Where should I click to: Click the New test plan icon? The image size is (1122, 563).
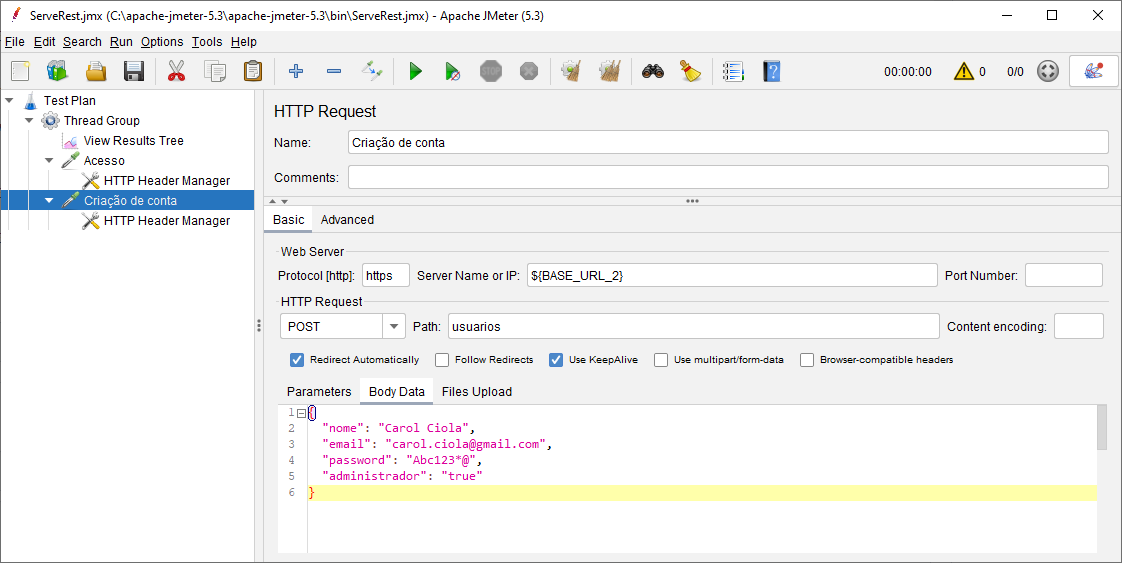20,71
